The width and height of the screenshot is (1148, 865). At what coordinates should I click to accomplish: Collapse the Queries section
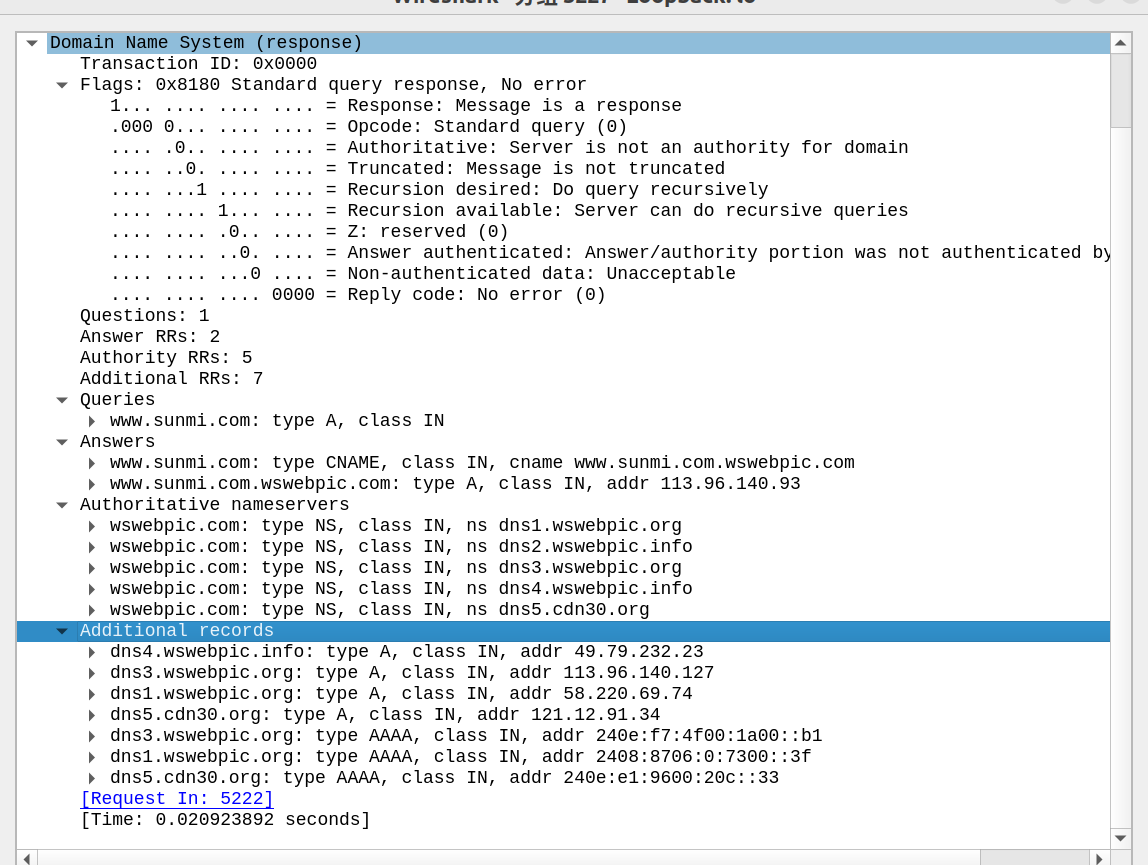[x=62, y=400]
